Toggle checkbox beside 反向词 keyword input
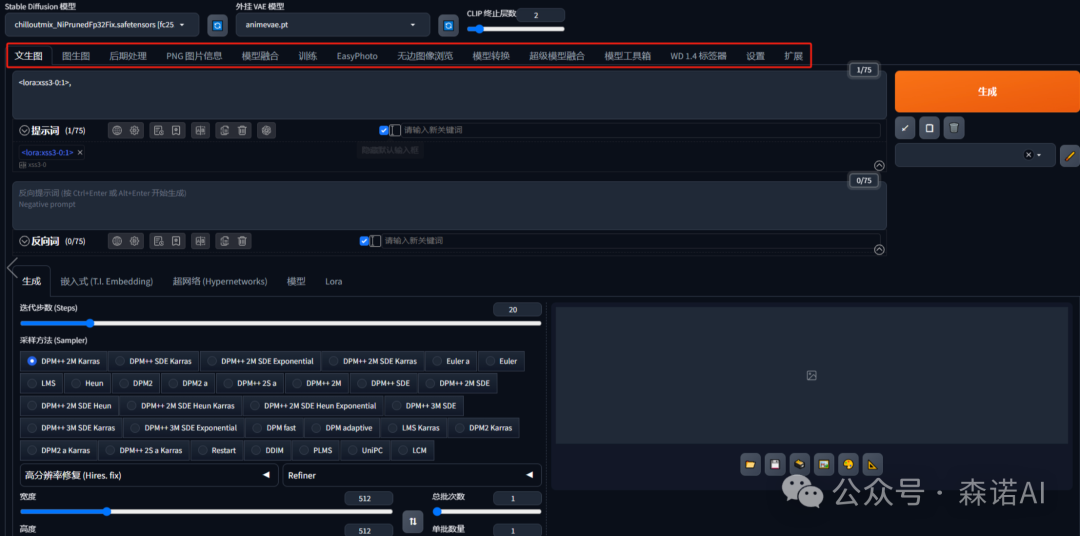The width and height of the screenshot is (1080, 536). (364, 241)
